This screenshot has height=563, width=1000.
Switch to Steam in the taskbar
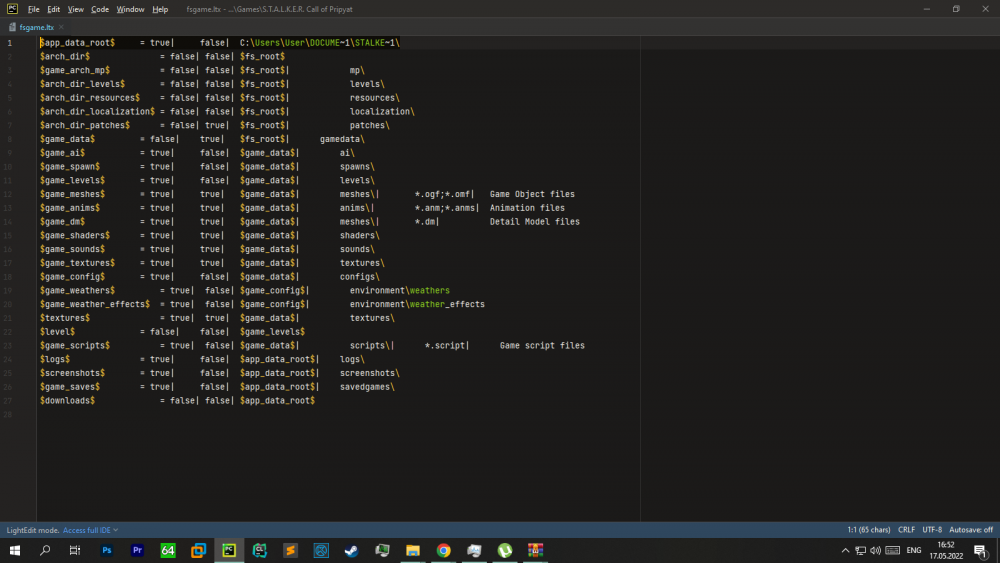point(351,551)
